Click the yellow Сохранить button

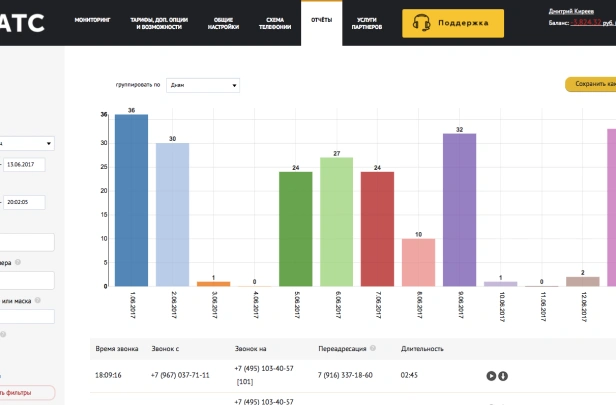591,84
